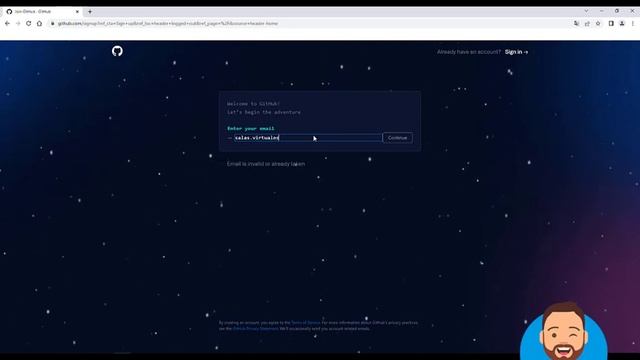This screenshot has width=640, height=360.
Task: Reload the page with the refresh icon
Action: [29, 24]
